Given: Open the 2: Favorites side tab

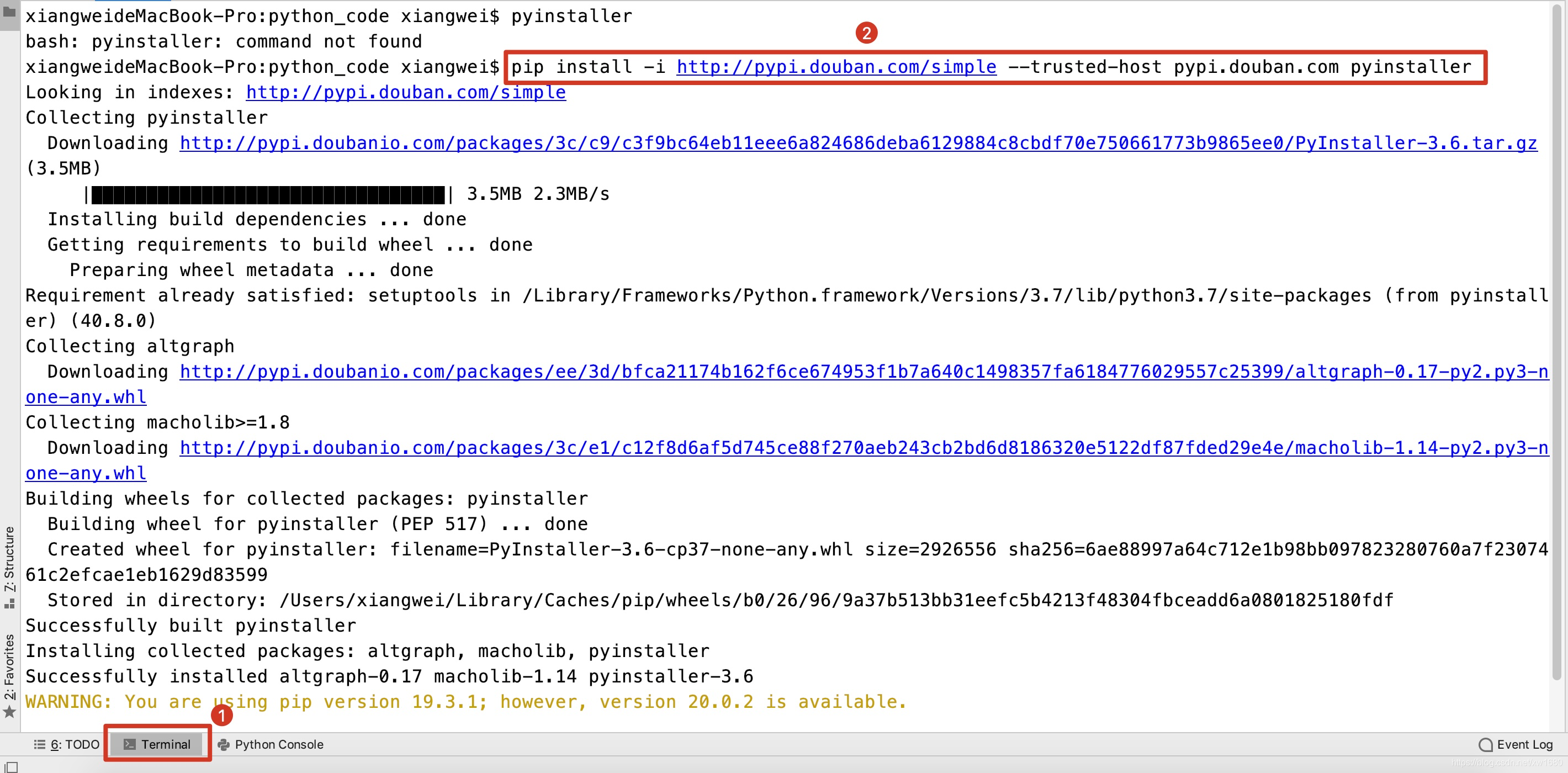Looking at the screenshot, I should pos(10,676).
